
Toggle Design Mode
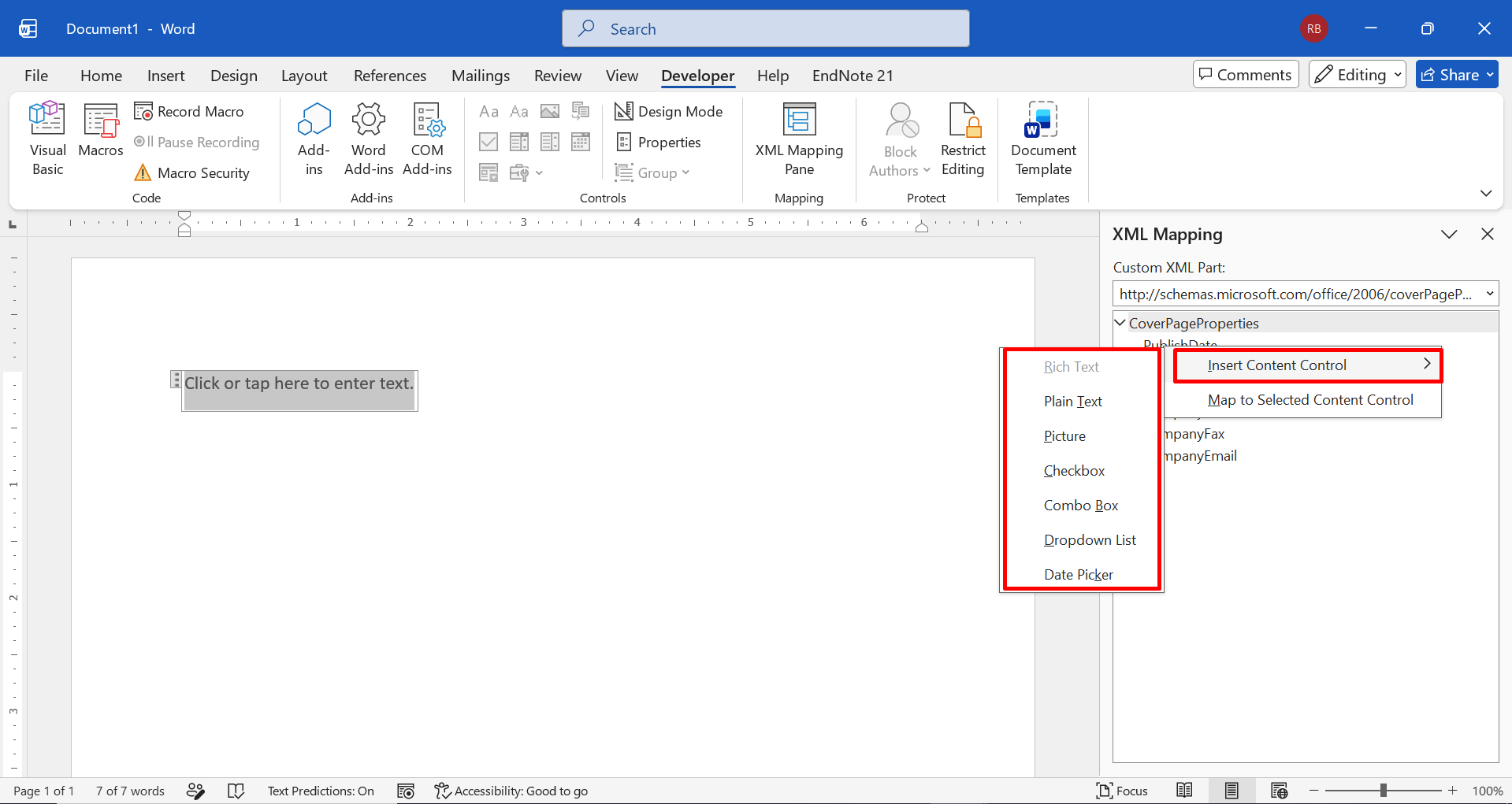pos(668,111)
